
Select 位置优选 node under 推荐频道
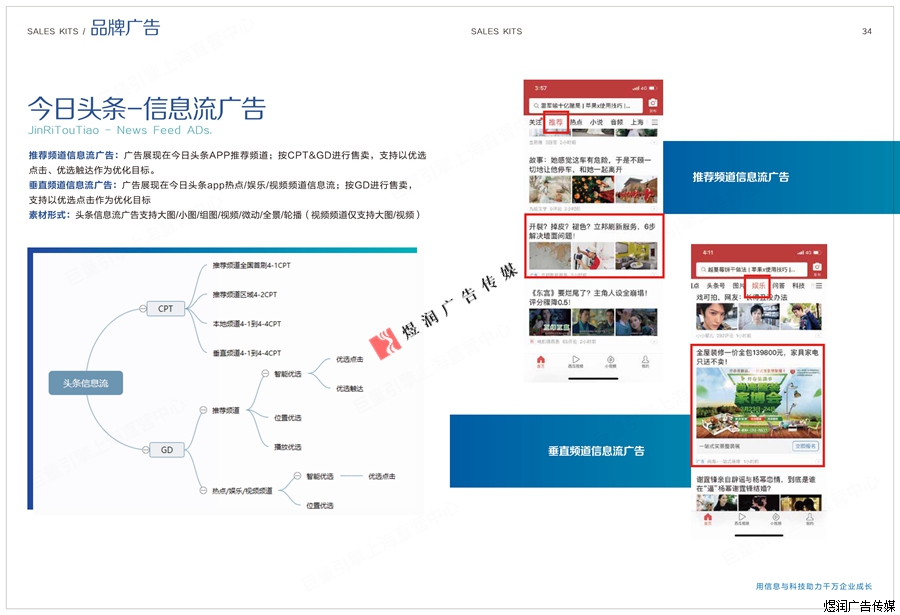(288, 417)
